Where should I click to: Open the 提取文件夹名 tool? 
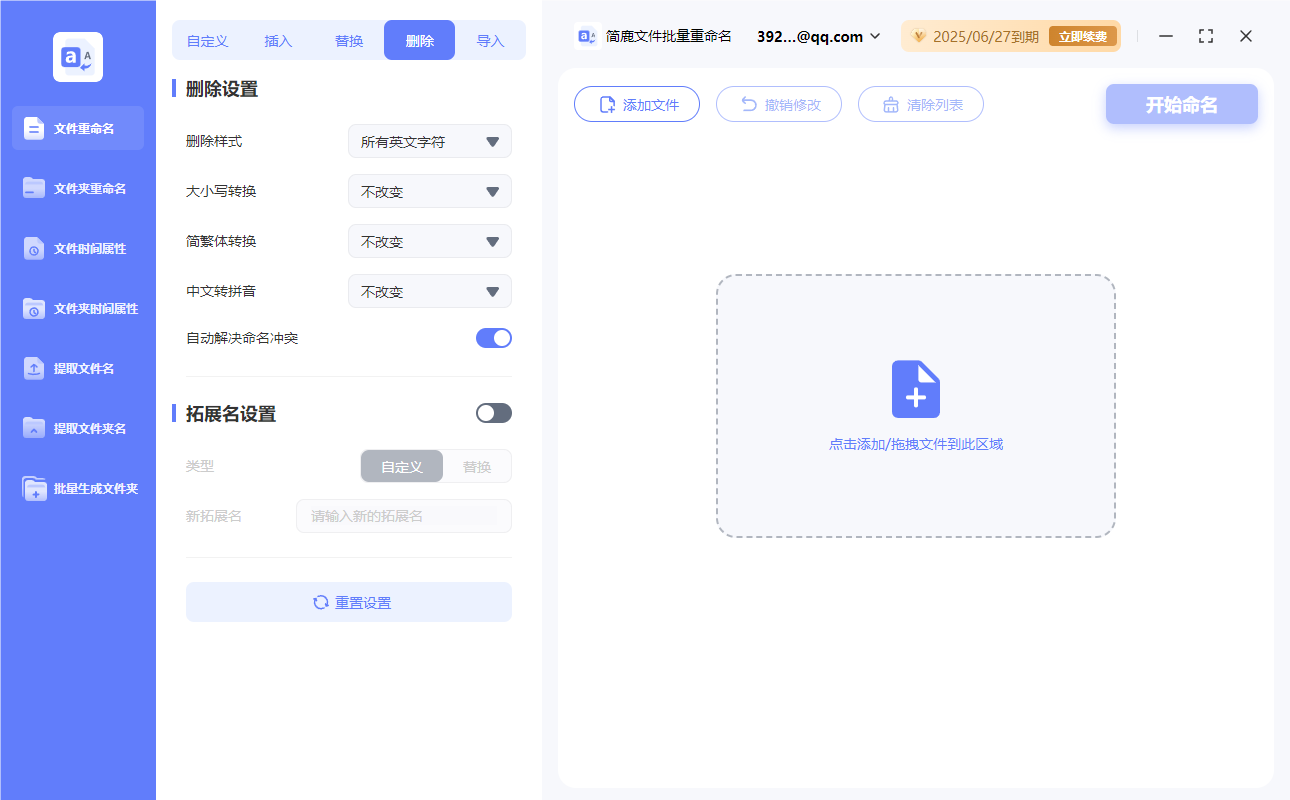click(77, 428)
